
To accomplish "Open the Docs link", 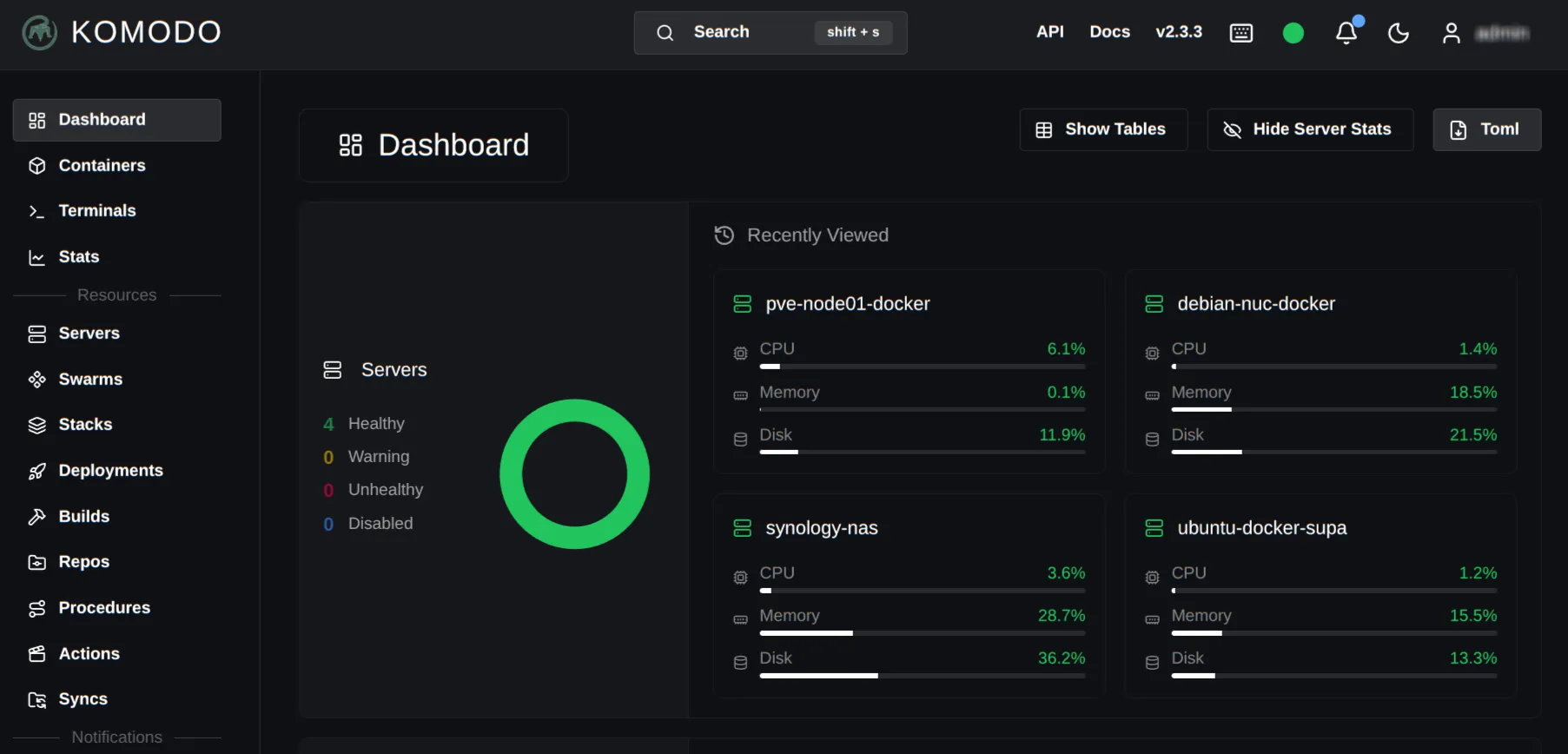I will pyautogui.click(x=1110, y=32).
